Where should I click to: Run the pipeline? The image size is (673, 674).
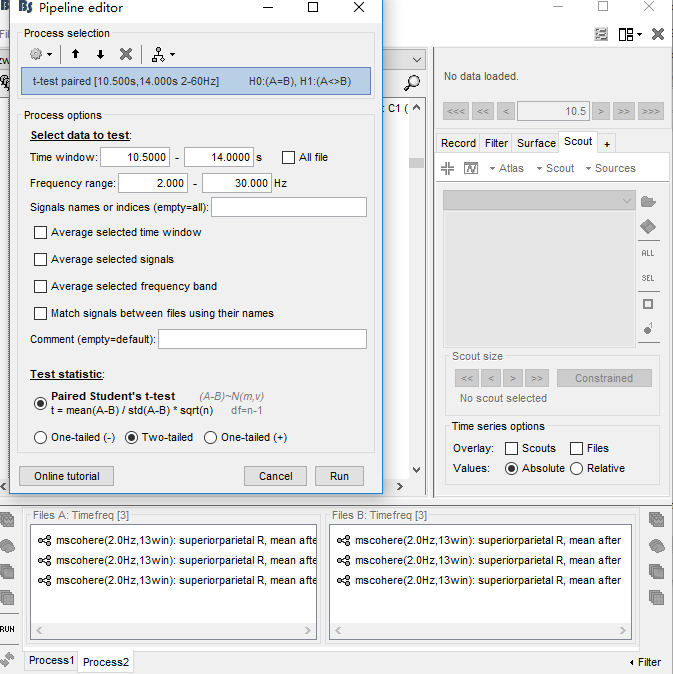339,476
